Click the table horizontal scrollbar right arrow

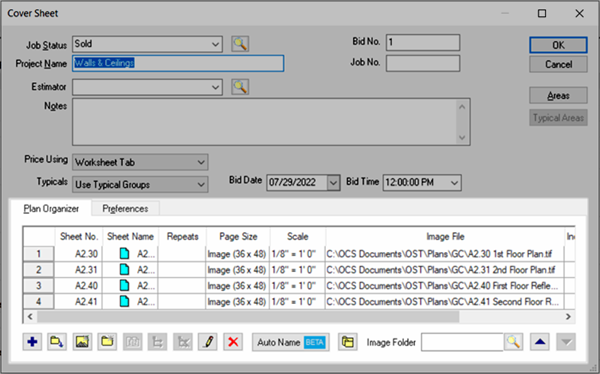pyautogui.click(x=568, y=317)
